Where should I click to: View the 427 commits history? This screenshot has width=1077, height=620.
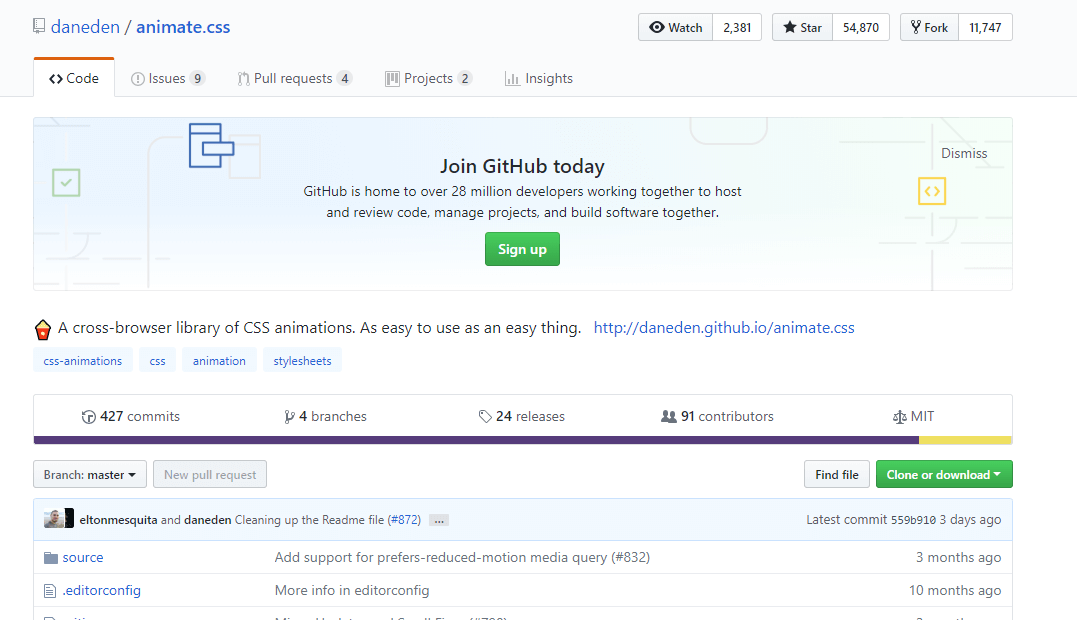(x=131, y=416)
